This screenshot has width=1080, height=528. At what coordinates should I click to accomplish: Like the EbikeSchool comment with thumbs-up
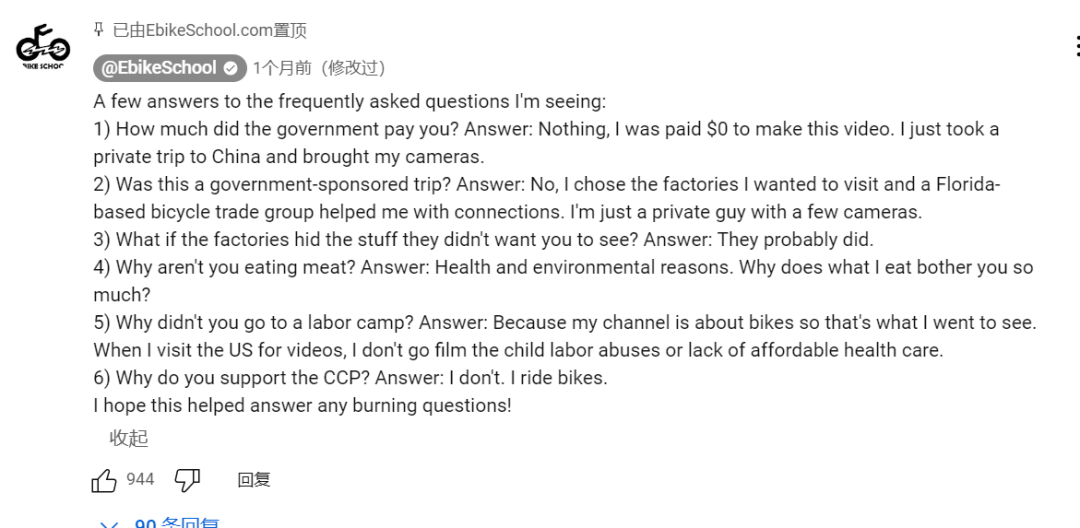(104, 481)
